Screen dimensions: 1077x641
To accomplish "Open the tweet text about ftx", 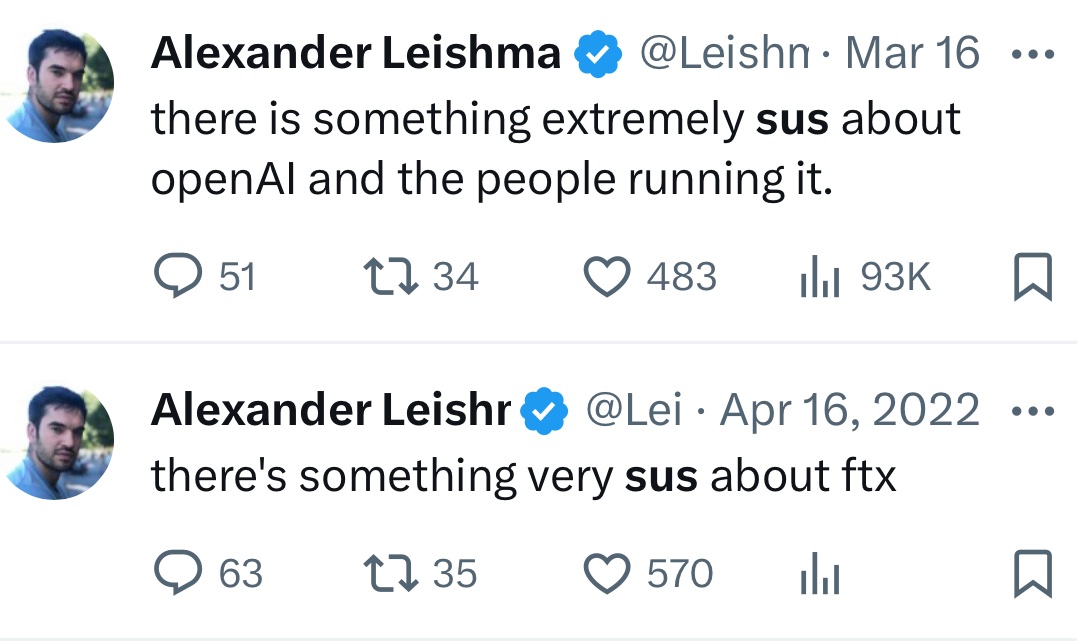I will click(x=523, y=478).
